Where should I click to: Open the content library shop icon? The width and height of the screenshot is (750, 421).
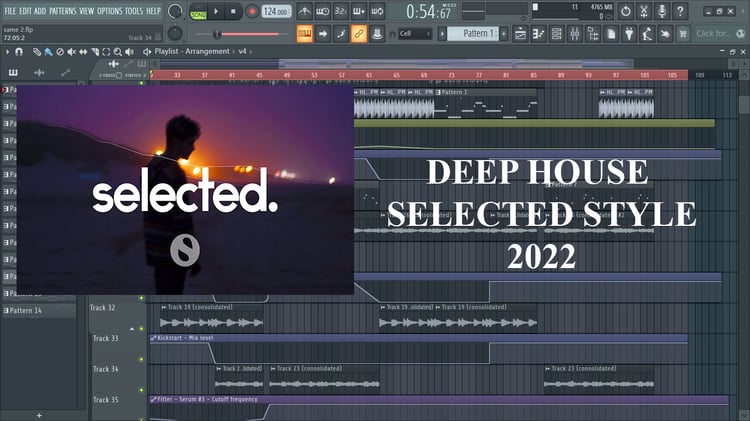click(683, 34)
